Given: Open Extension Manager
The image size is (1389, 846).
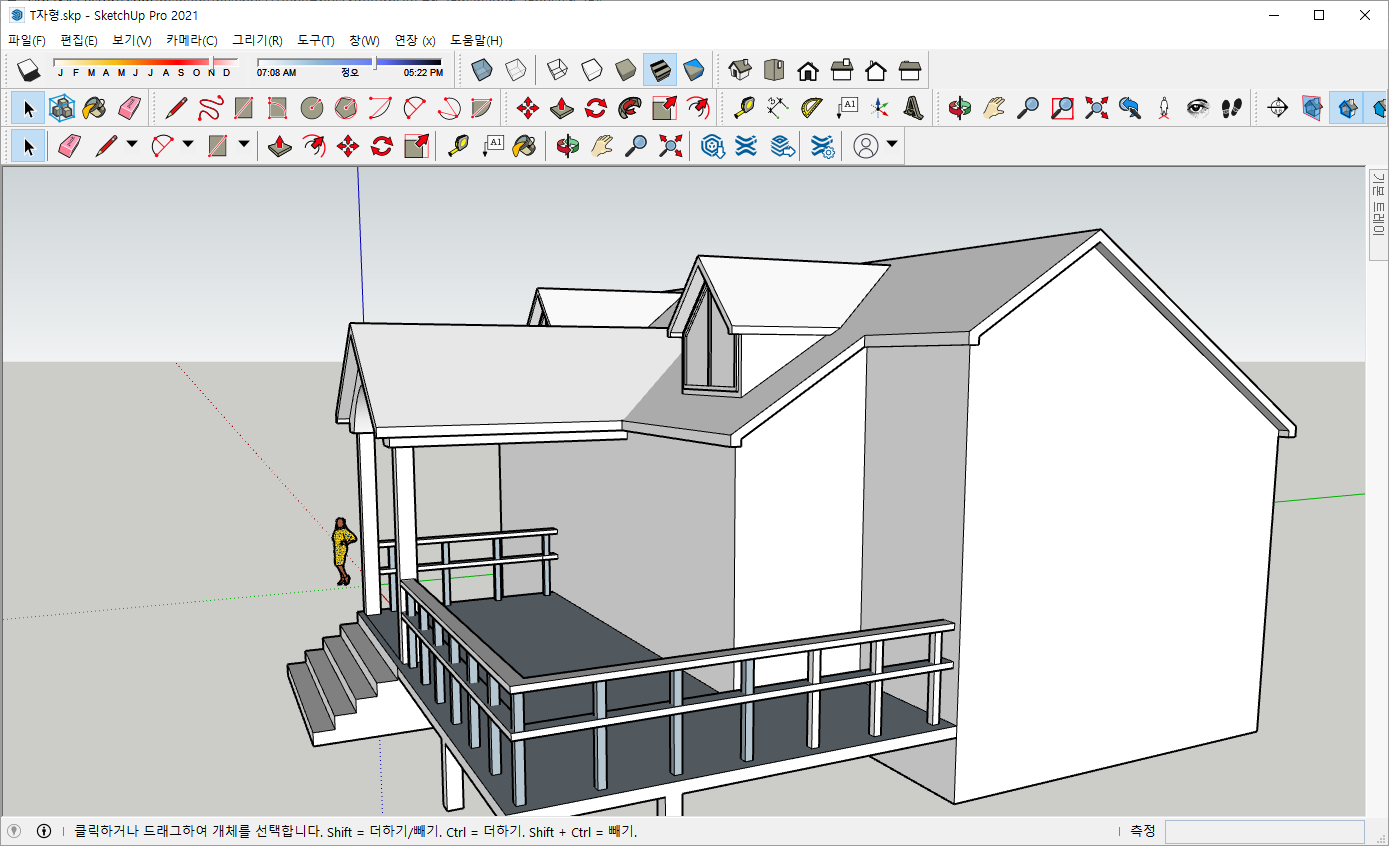Looking at the screenshot, I should click(x=822, y=147).
